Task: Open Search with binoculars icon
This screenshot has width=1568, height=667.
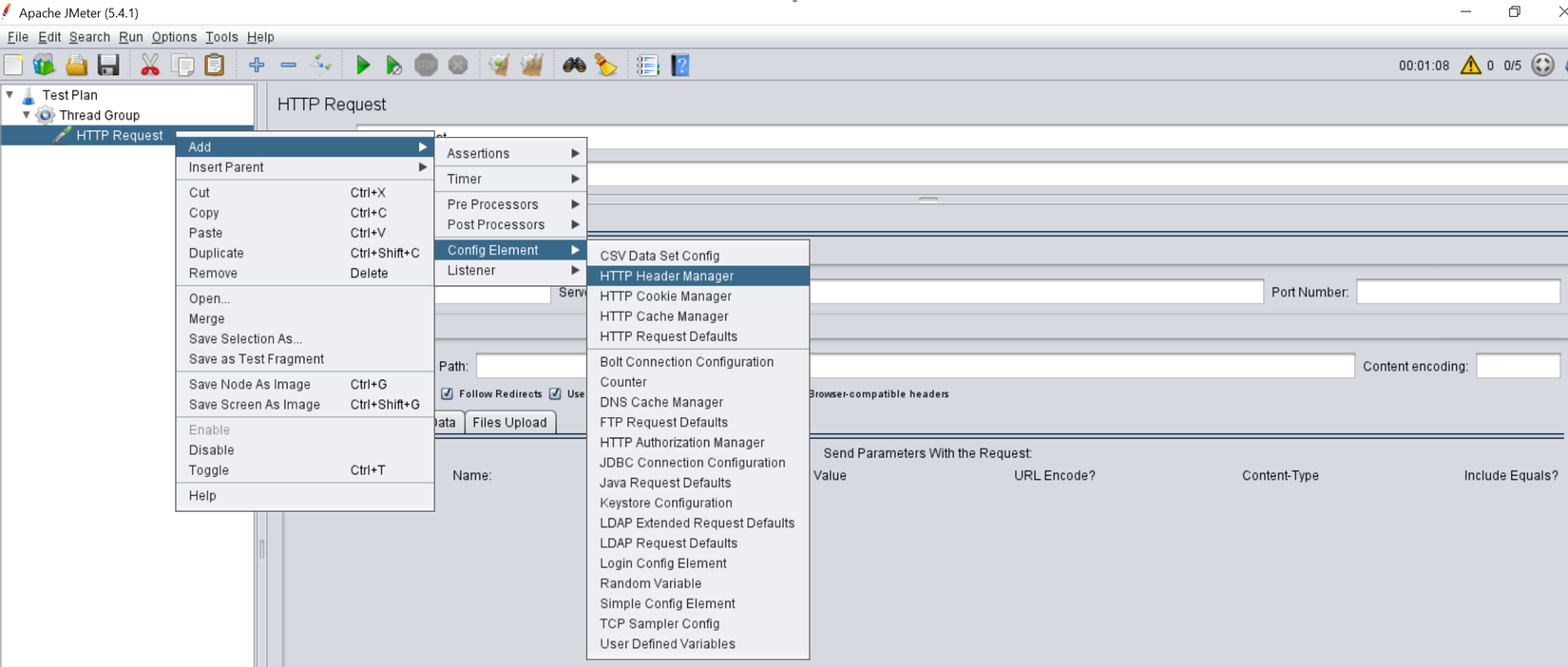Action: [x=574, y=65]
